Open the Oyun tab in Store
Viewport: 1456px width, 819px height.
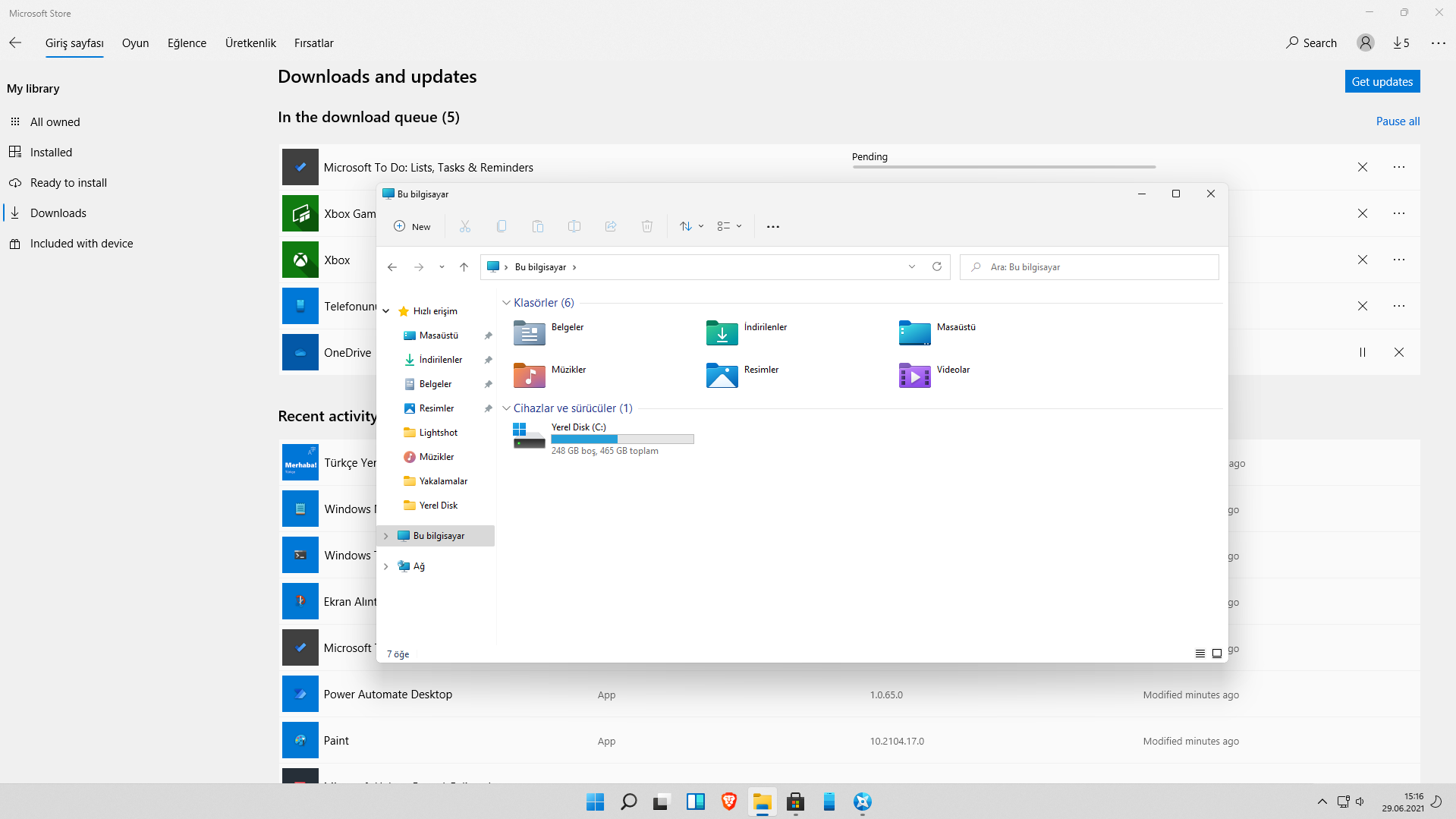pos(135,43)
